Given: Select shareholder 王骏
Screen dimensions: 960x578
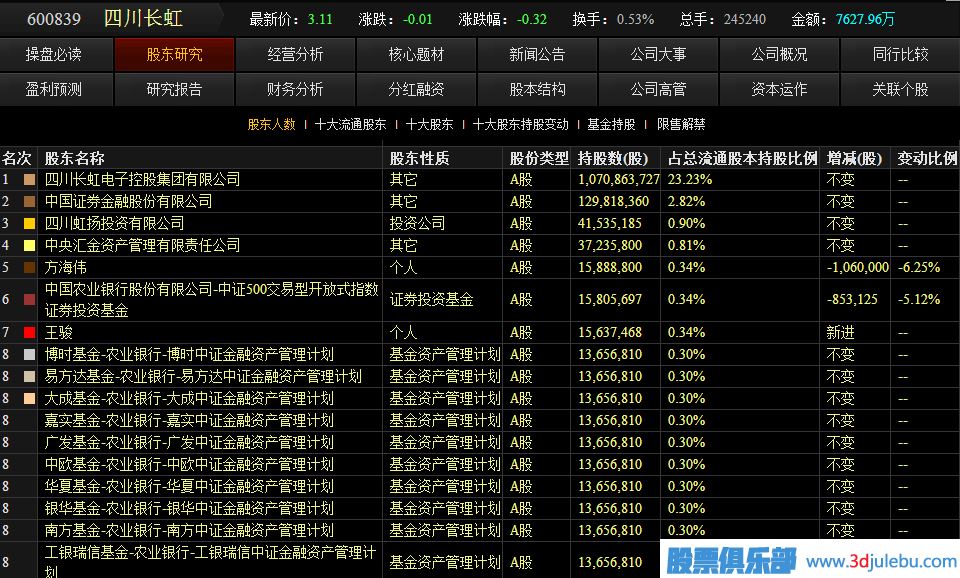Looking at the screenshot, I should 58,332.
